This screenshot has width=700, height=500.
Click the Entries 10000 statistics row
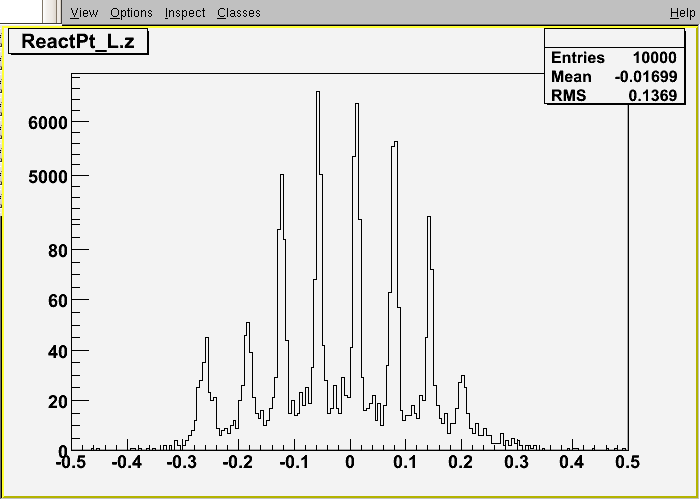click(614, 58)
